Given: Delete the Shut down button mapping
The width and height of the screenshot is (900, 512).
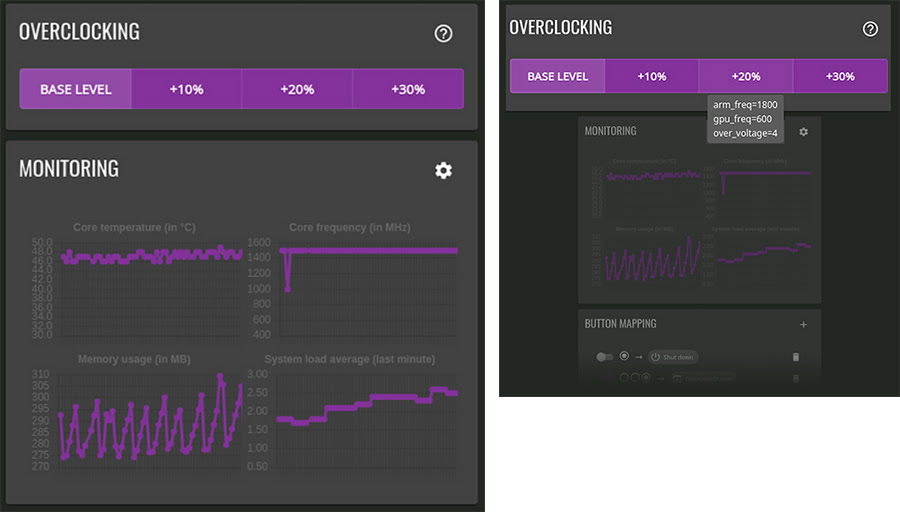Looking at the screenshot, I should (796, 357).
